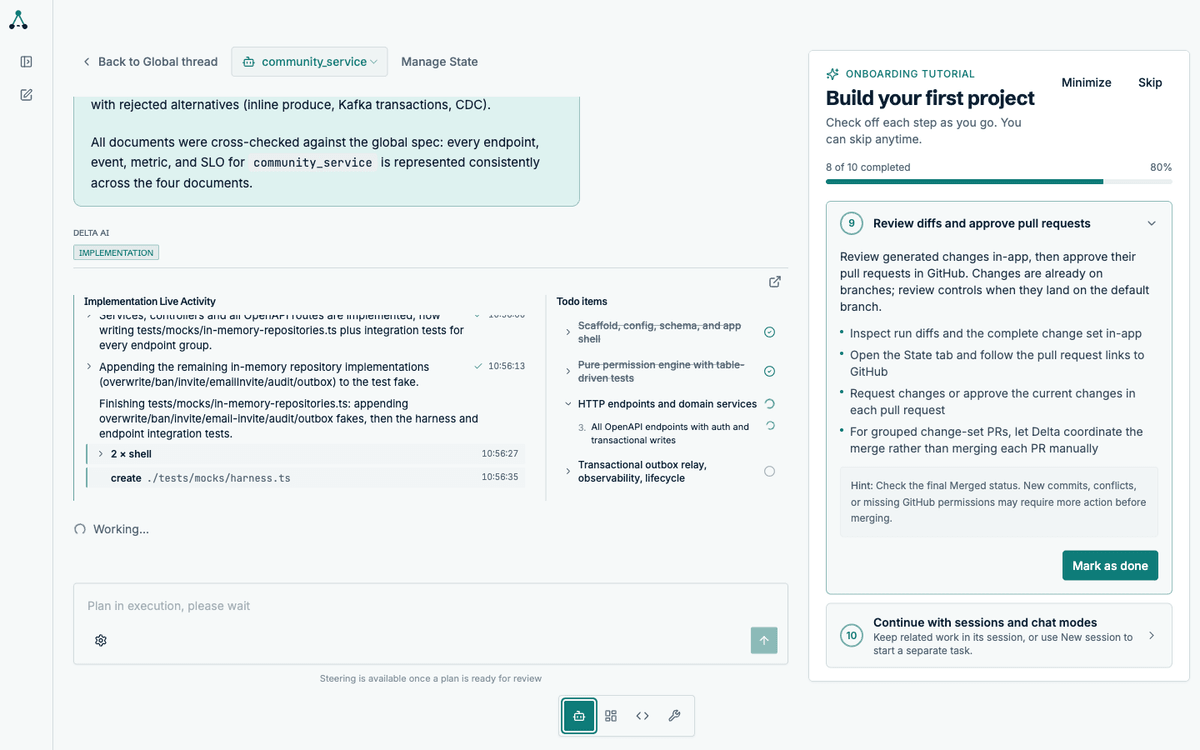
Task: Click '8 of 10 completed' text
Action: click(x=868, y=167)
